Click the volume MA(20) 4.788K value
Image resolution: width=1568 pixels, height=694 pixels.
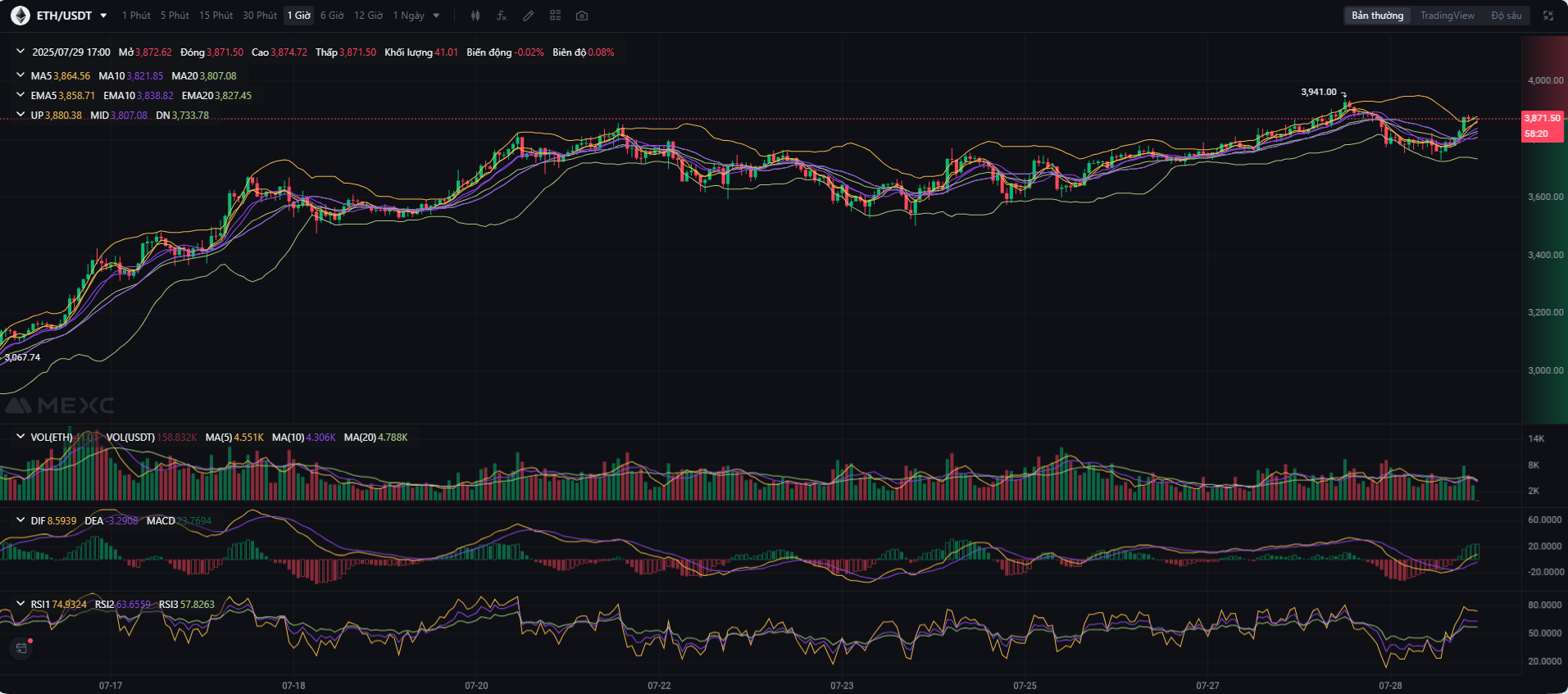click(x=375, y=438)
